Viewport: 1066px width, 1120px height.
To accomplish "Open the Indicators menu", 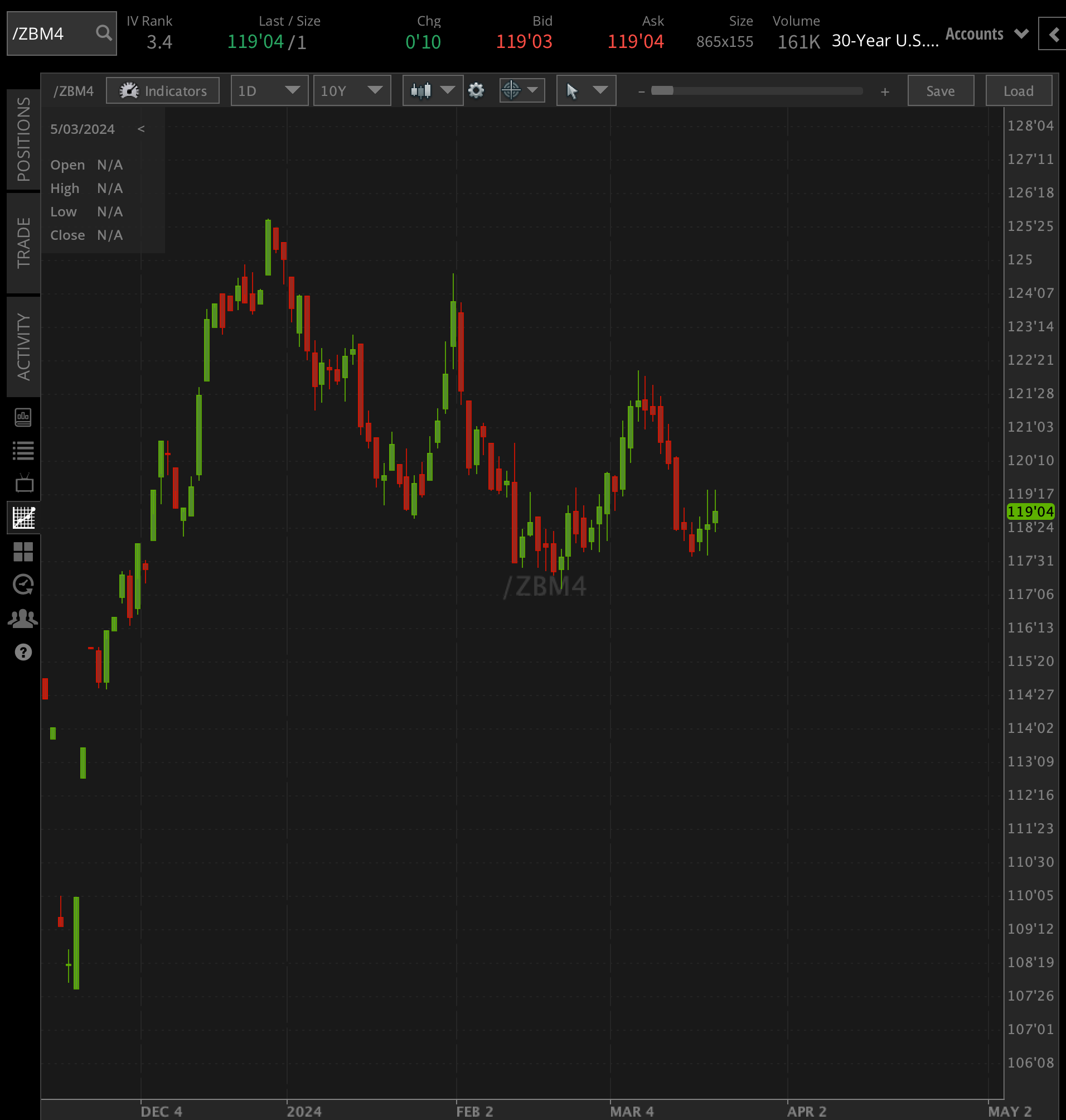I will (x=163, y=90).
